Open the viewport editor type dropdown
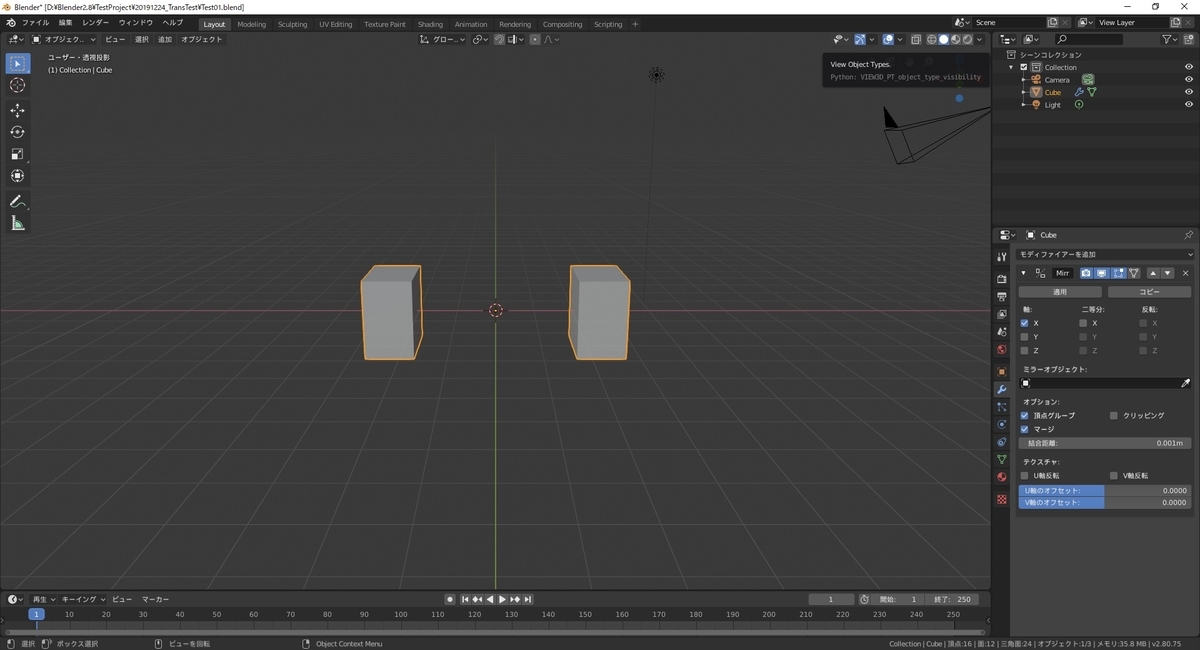 (16, 39)
